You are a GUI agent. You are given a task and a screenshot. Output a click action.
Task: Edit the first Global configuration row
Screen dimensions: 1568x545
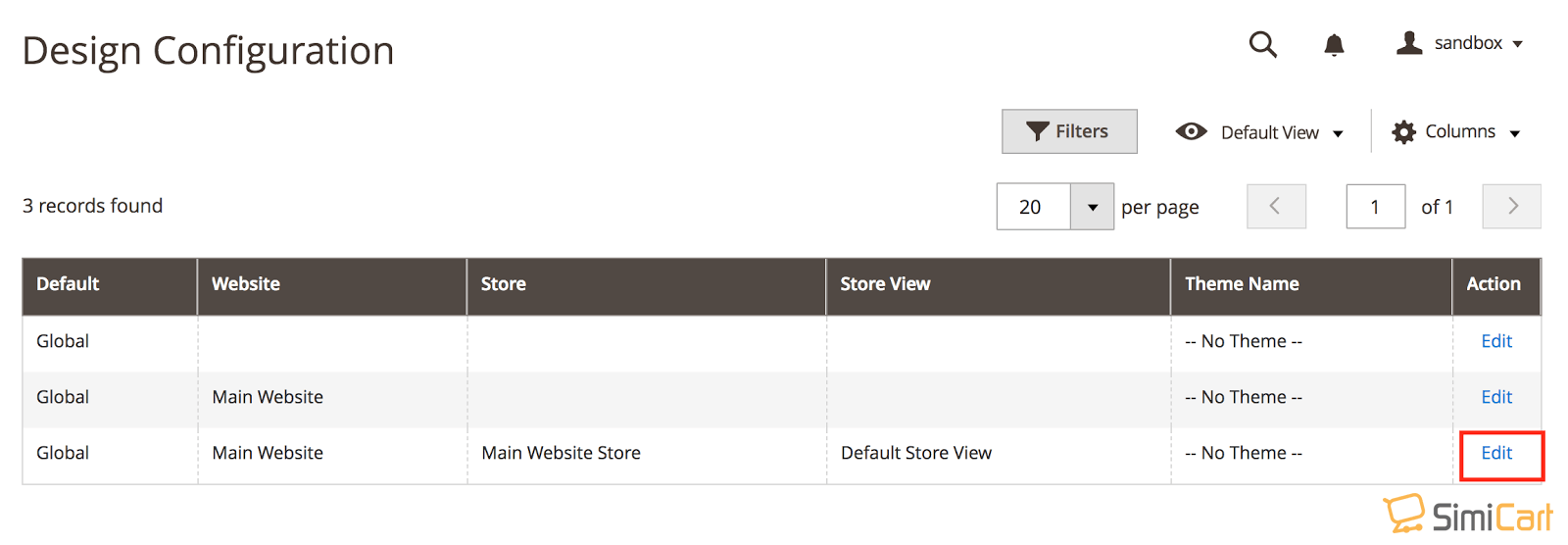coord(1496,341)
